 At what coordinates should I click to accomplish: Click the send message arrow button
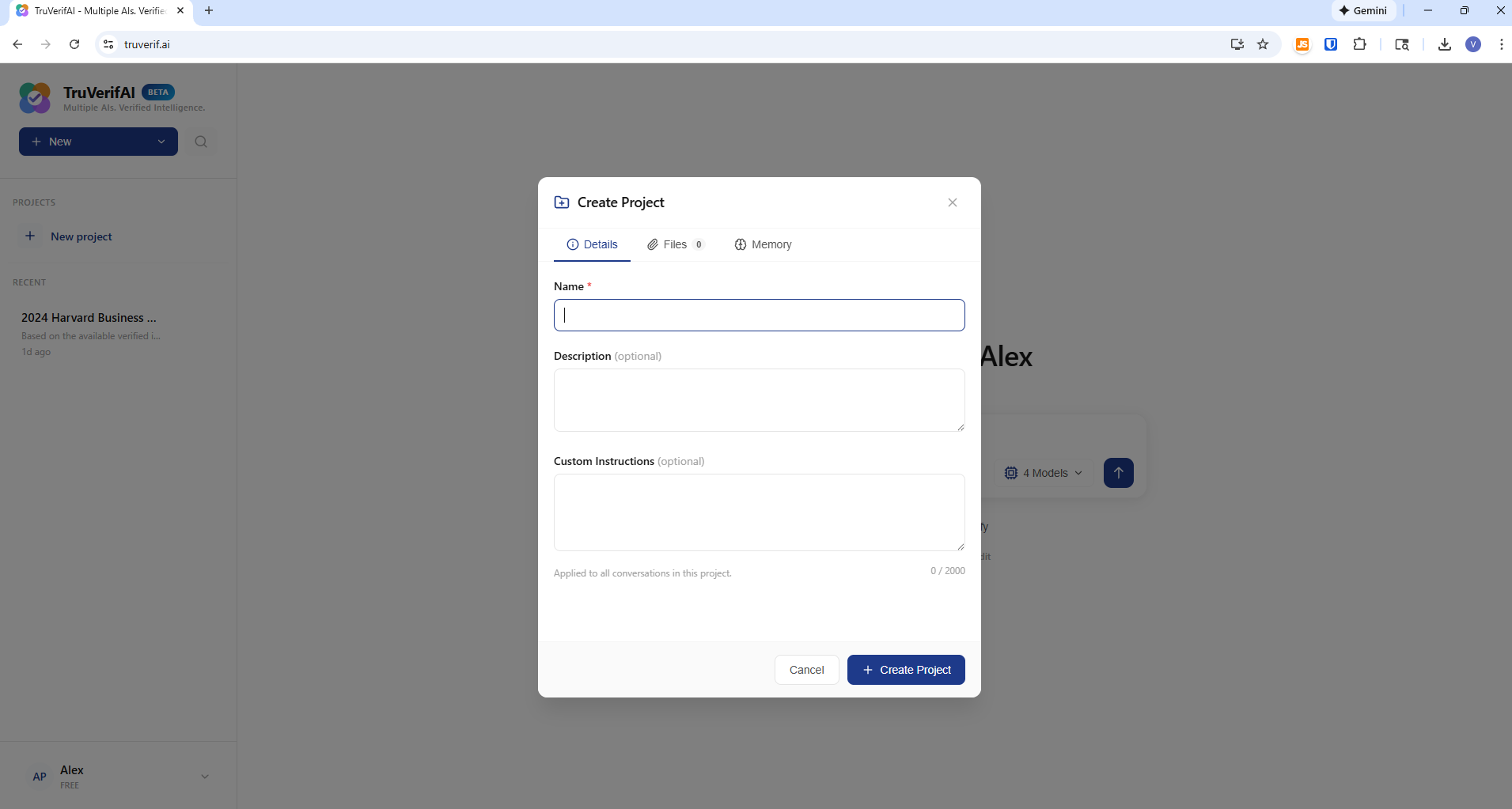click(x=1119, y=472)
